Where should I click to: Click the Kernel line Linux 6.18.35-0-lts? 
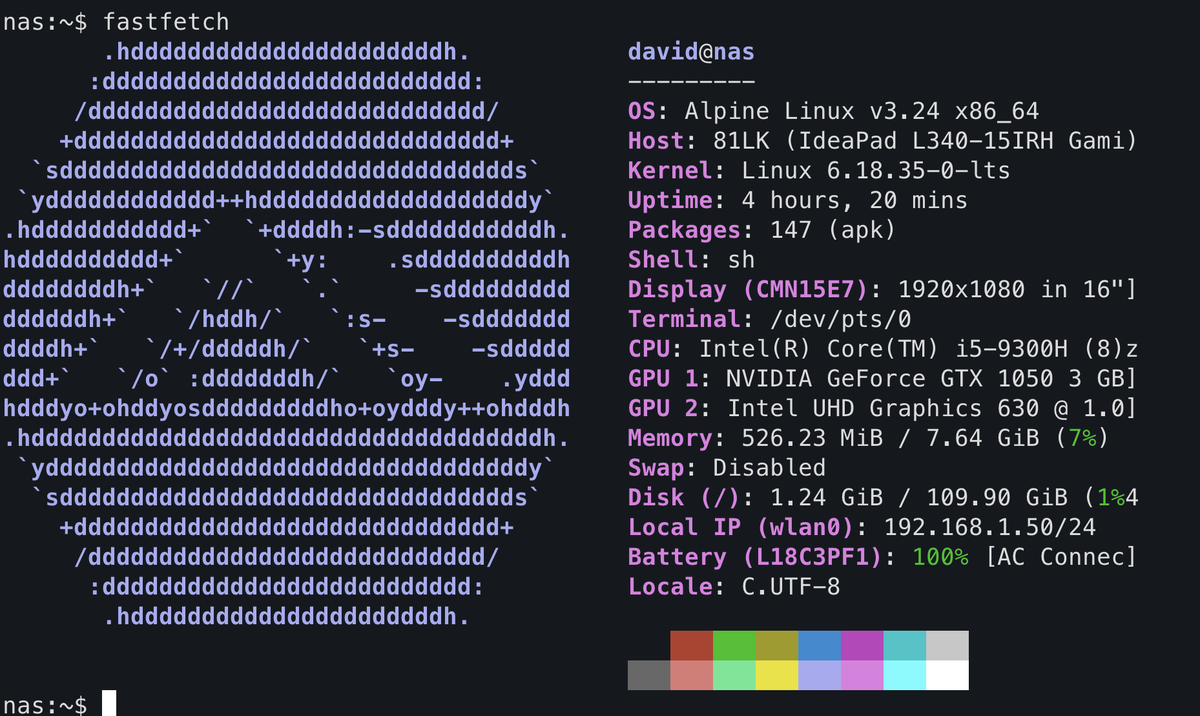click(819, 171)
